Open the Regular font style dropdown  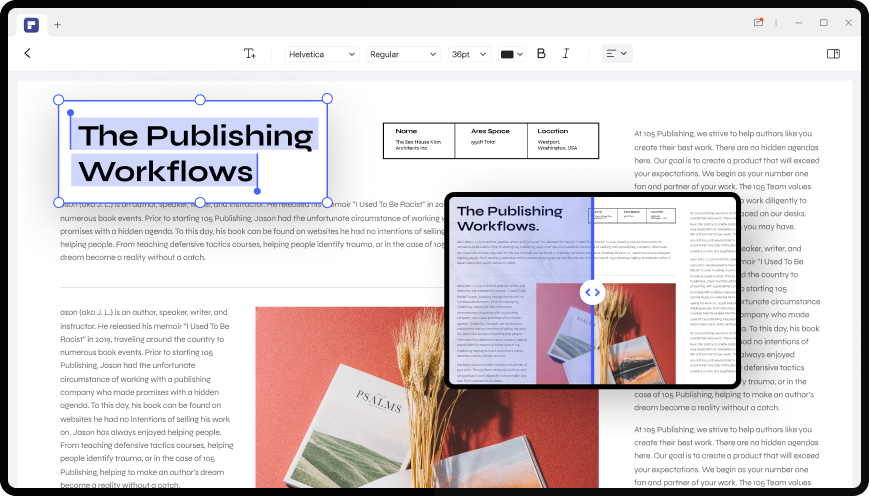point(403,54)
